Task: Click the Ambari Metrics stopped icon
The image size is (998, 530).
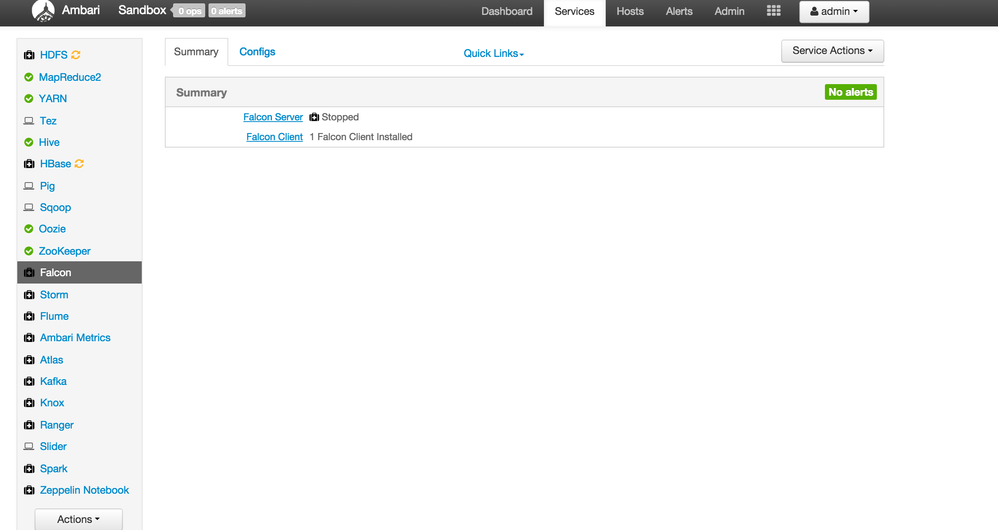Action: pyautogui.click(x=29, y=338)
